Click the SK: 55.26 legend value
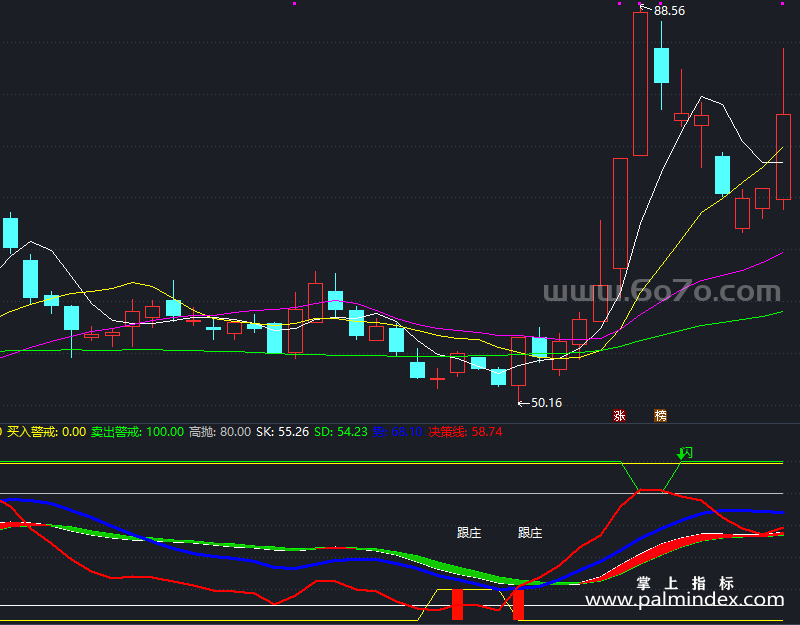The image size is (800, 625). (x=282, y=432)
